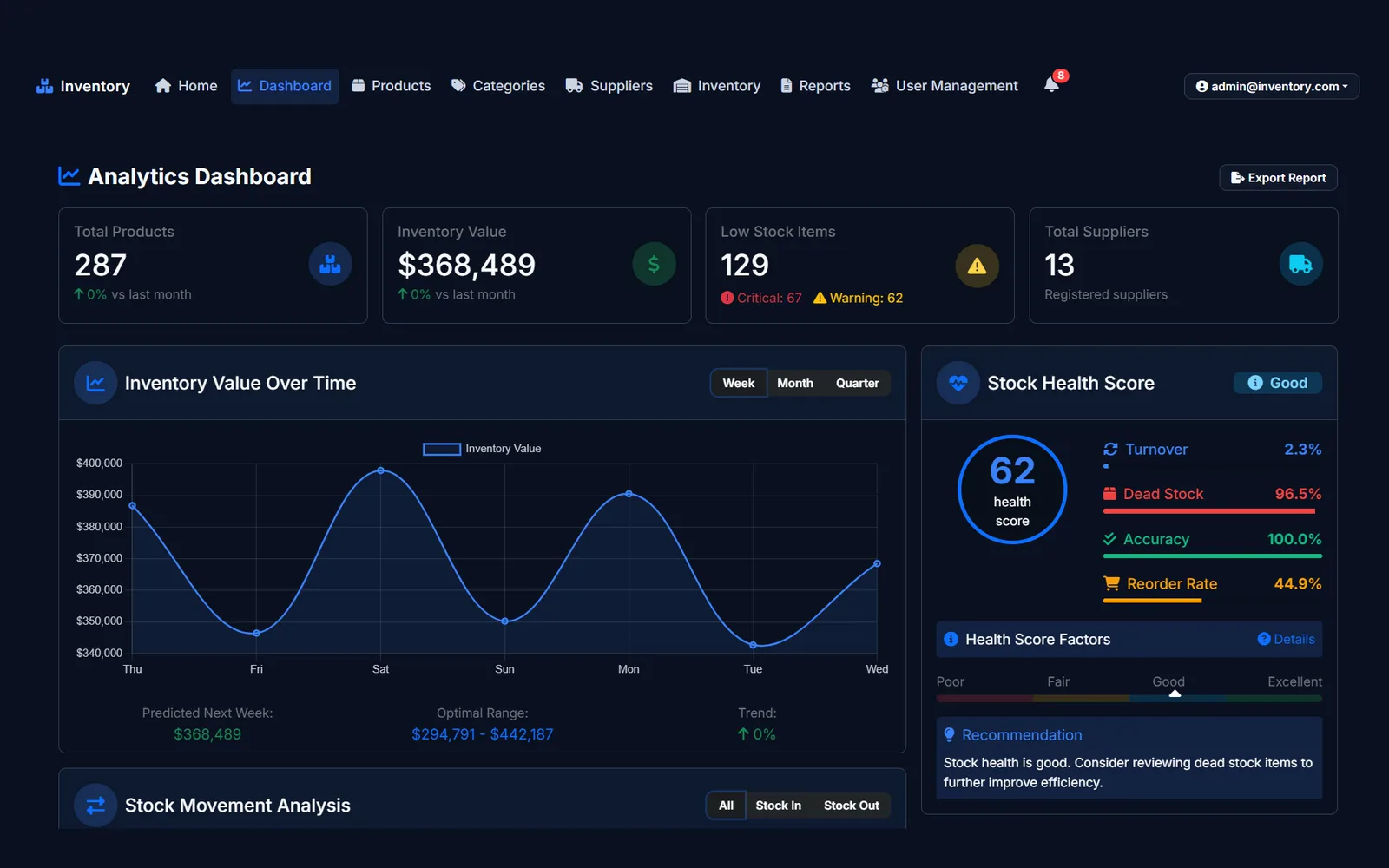Open the Categories nav text label
Screen dimensions: 1389x868
pyautogui.click(x=509, y=86)
